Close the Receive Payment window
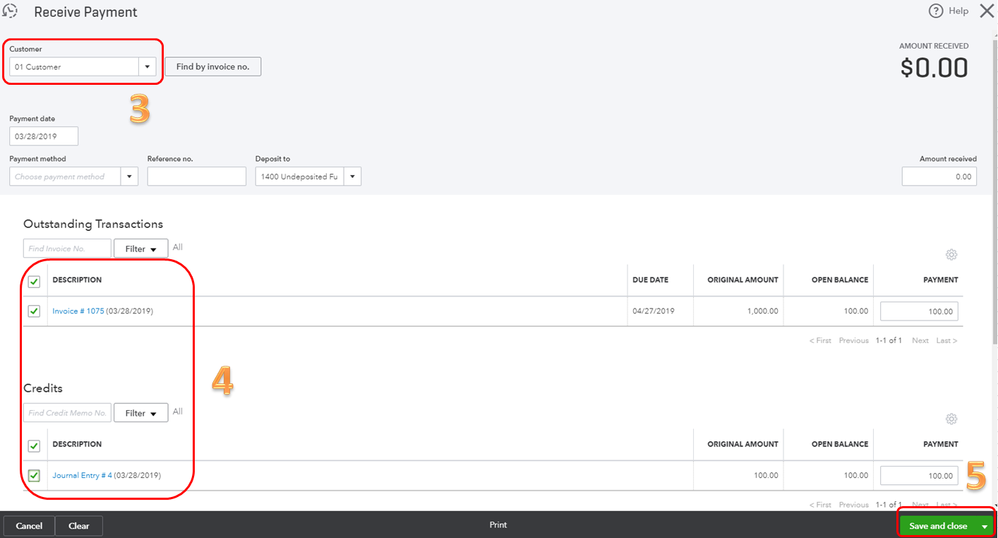 [x=987, y=11]
